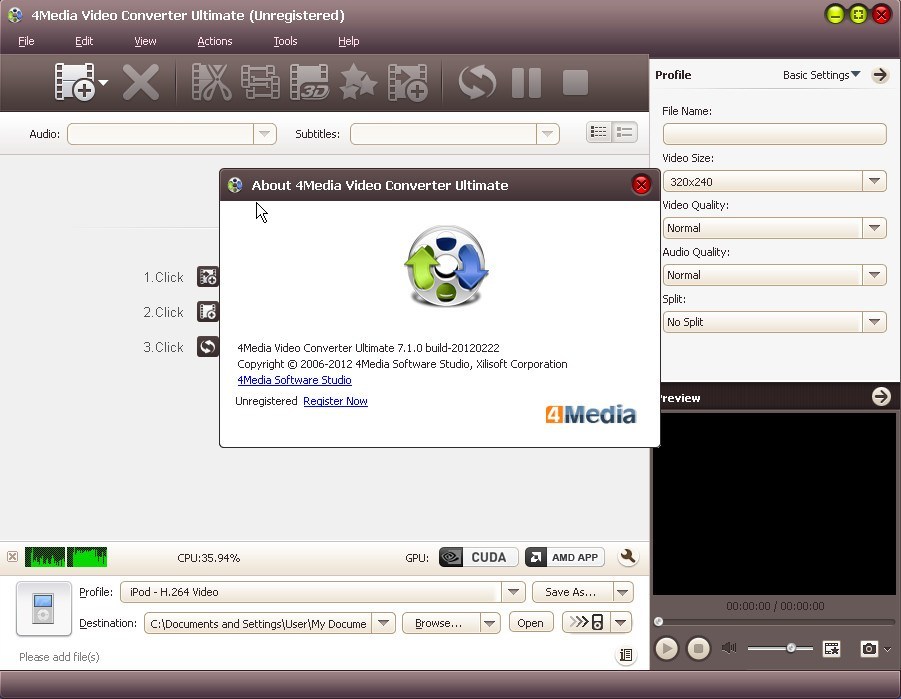Open the iPod H.264 Video profile dropdown

[513, 592]
